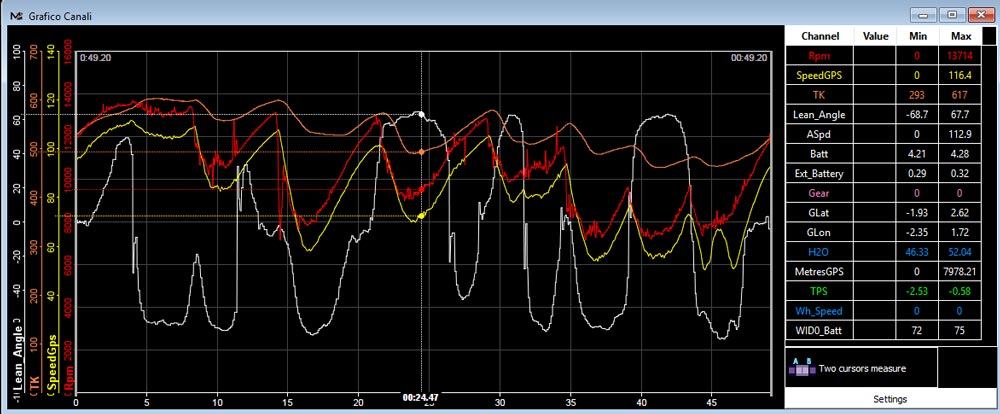Image resolution: width=1000 pixels, height=414 pixels.
Task: Click the Min column header
Action: click(x=918, y=36)
